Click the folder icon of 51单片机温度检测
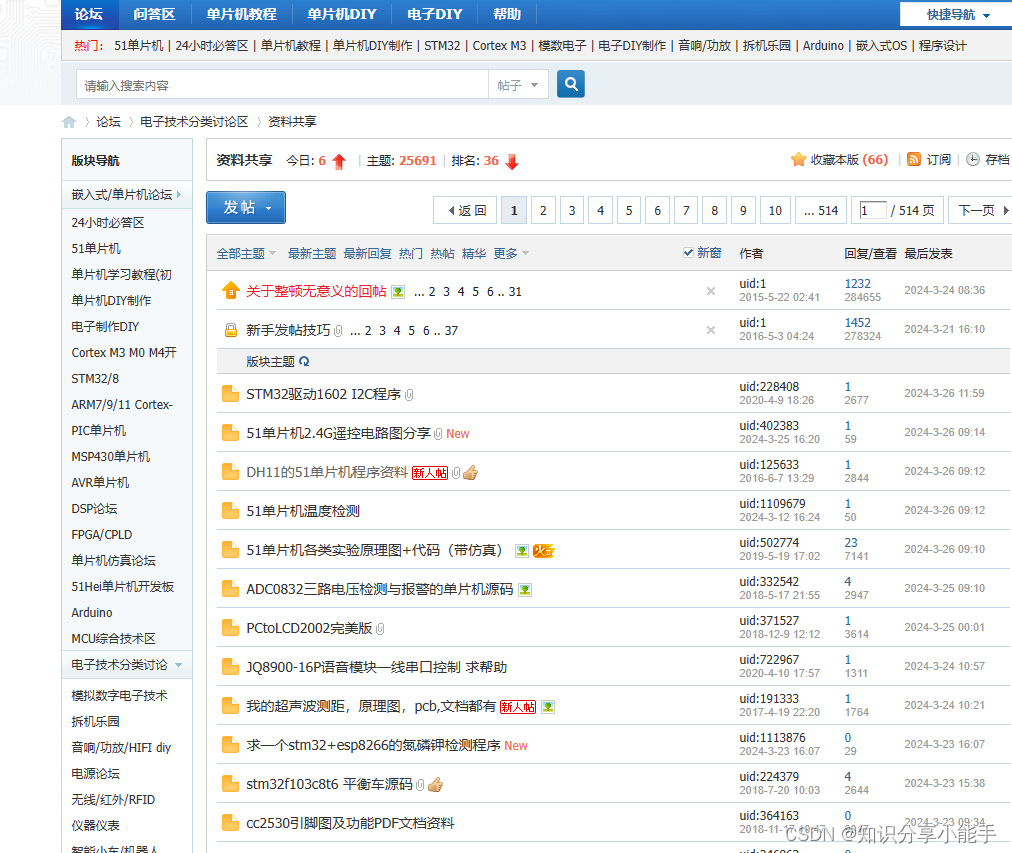1012x853 pixels. pyautogui.click(x=230, y=511)
